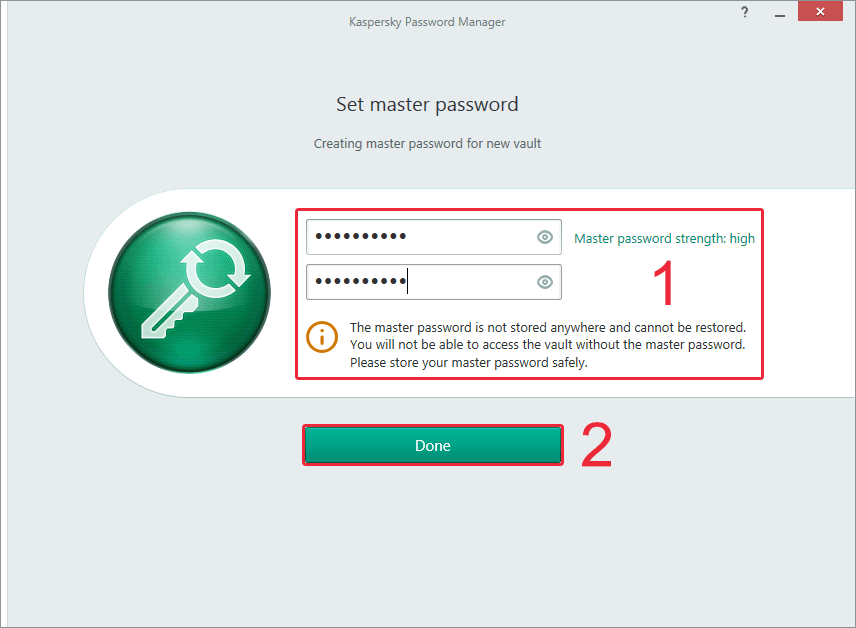This screenshot has width=856, height=628.
Task: Click the red number 2 beside Done
Action: pos(597,445)
